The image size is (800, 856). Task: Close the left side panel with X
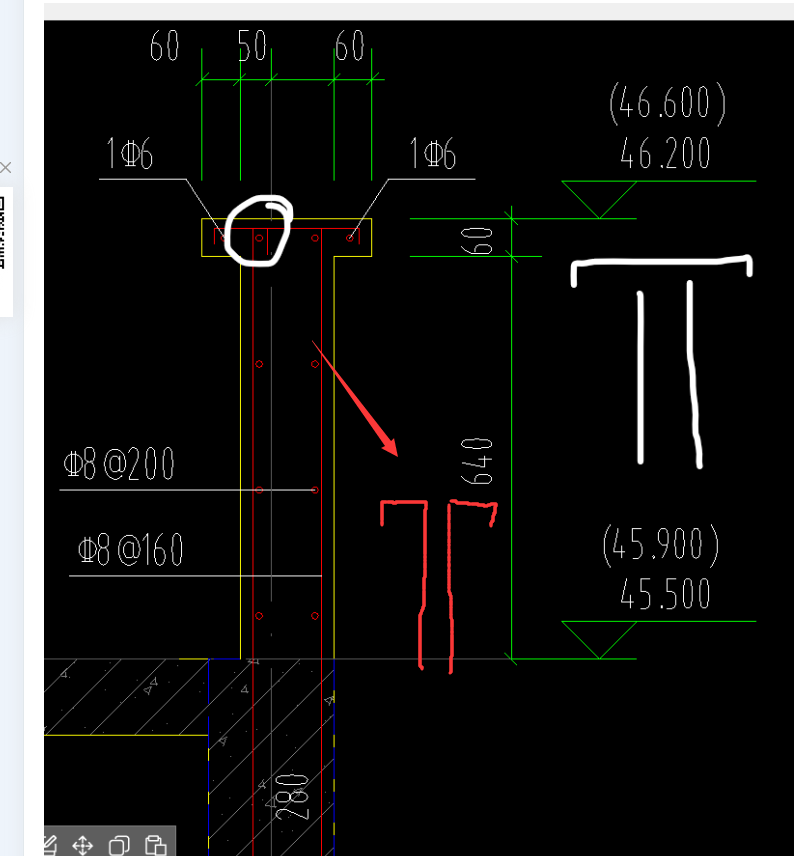pos(5,167)
